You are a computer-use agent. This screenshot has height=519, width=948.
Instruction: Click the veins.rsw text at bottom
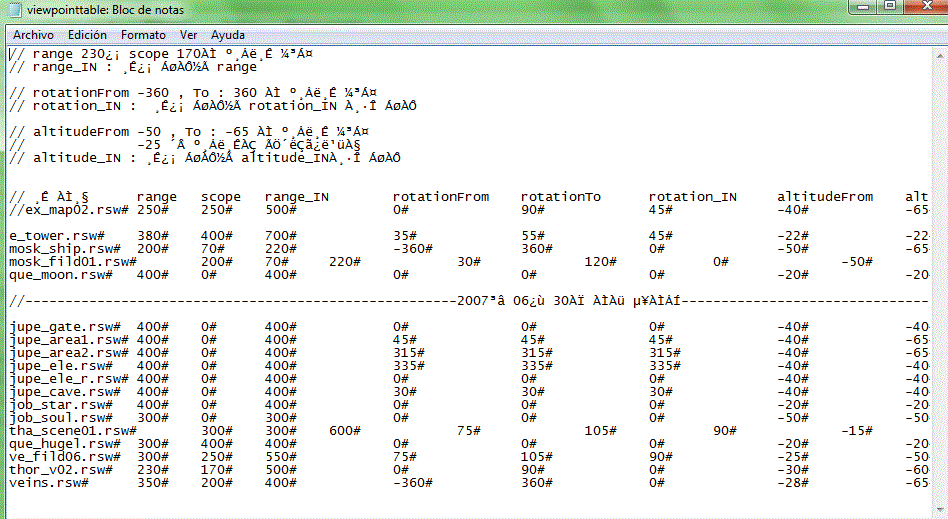[x=47, y=482]
